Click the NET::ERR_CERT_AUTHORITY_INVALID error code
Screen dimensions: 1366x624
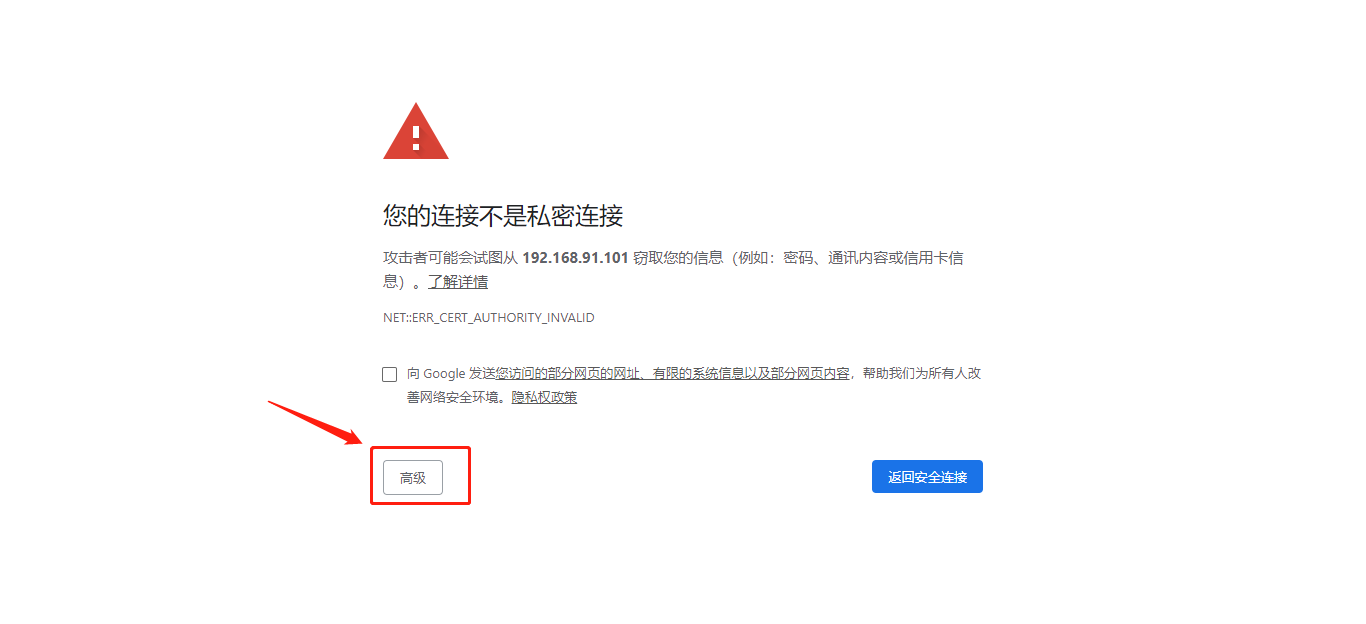coord(489,318)
